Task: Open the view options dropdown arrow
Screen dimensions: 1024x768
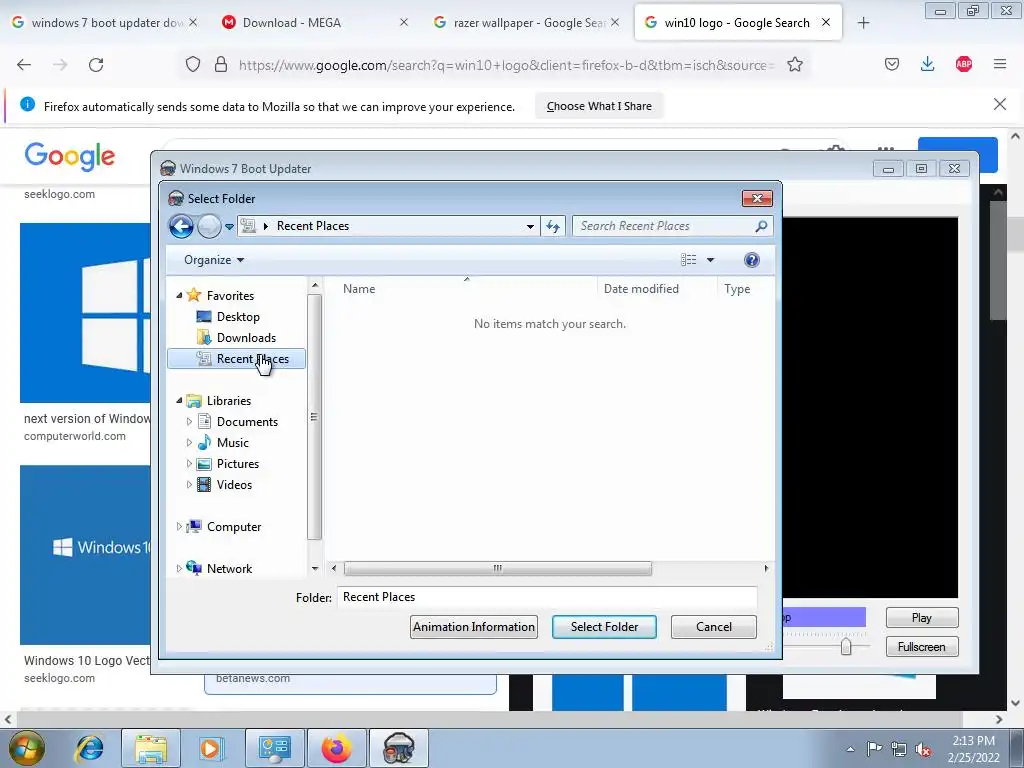Action: coord(711,260)
